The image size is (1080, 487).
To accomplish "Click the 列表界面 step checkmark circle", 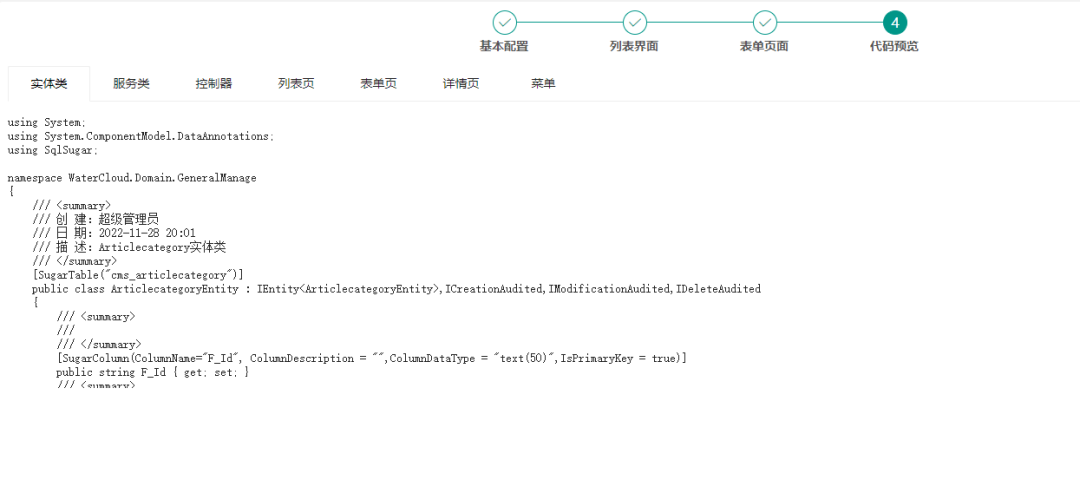I will click(634, 23).
